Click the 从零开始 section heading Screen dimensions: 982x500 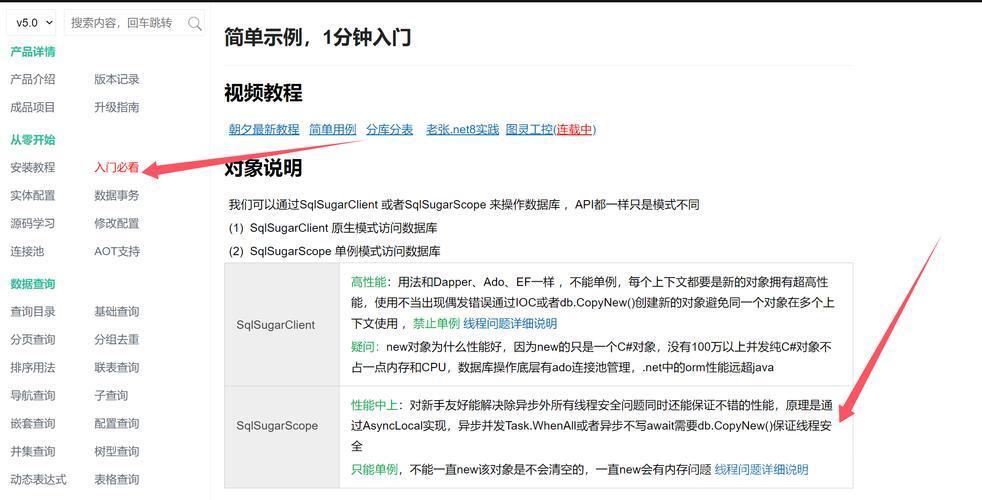coord(33,140)
